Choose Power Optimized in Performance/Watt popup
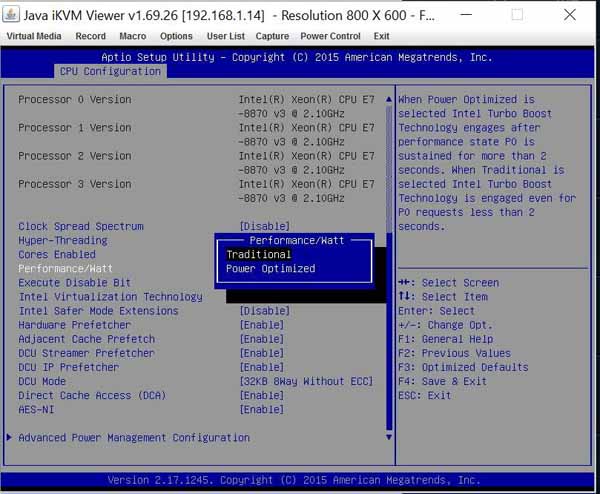Screen dimensions: 600x494 270,269
